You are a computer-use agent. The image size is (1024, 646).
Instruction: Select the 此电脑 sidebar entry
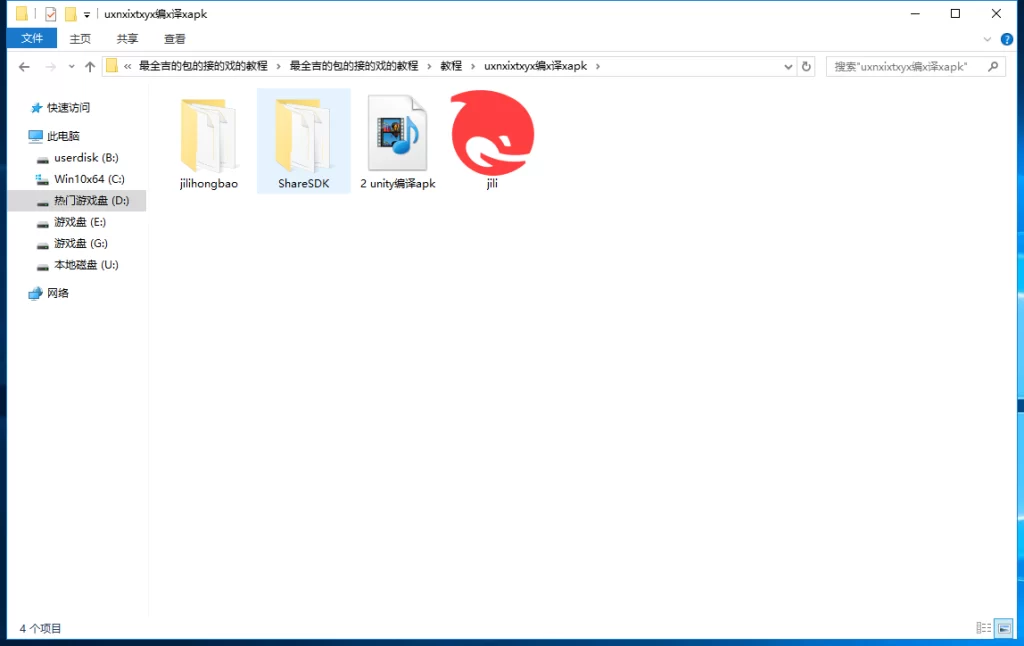[x=64, y=136]
